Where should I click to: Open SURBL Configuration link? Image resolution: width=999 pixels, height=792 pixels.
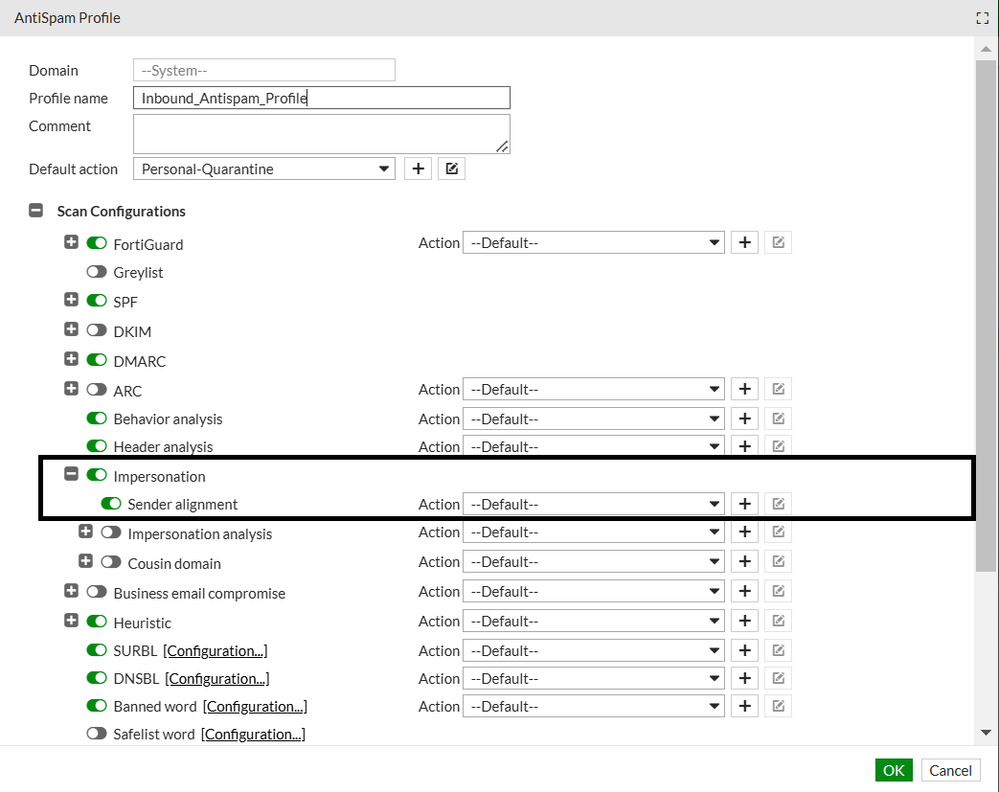pyautogui.click(x=215, y=651)
